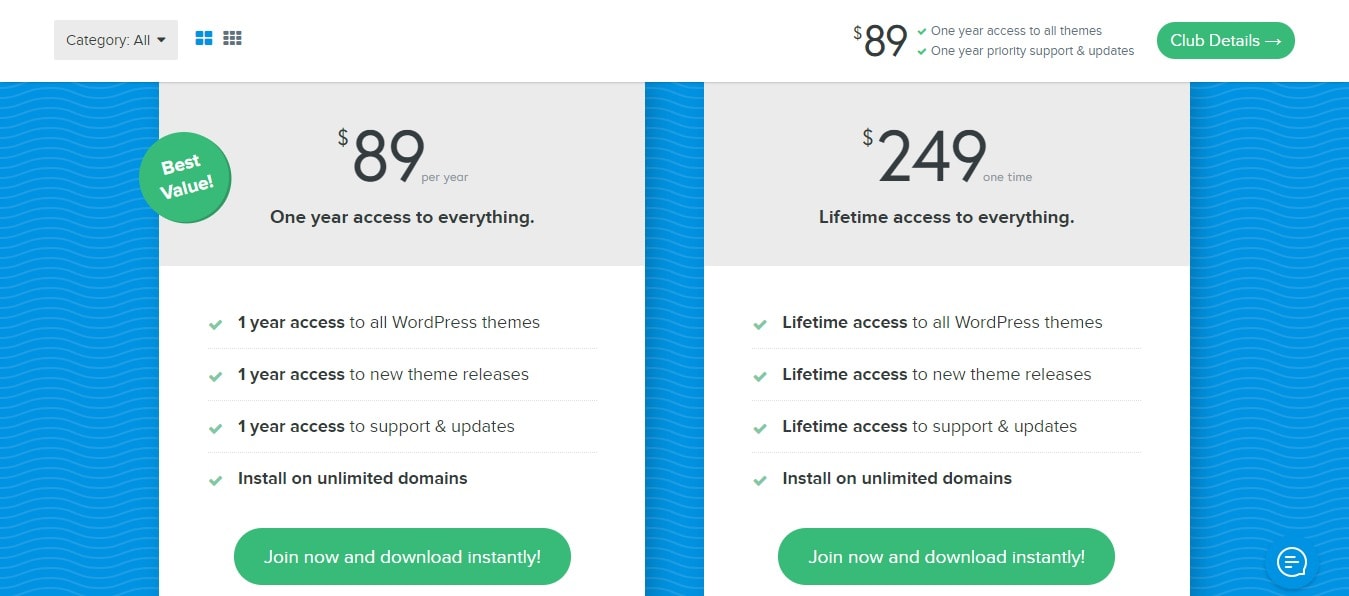The image size is (1349, 596).
Task: Switch to two-column grid view icon
Action: [x=204, y=39]
